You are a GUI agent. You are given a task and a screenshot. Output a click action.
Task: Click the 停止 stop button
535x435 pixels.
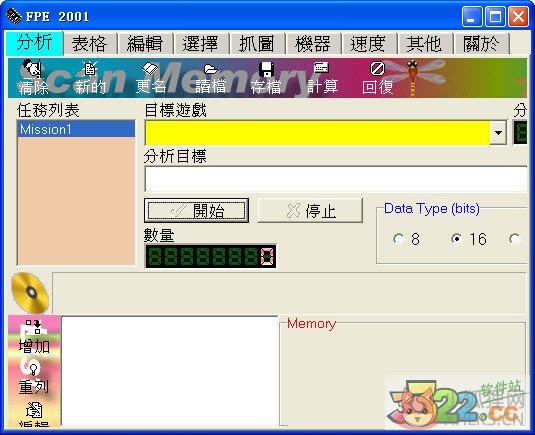pos(310,211)
